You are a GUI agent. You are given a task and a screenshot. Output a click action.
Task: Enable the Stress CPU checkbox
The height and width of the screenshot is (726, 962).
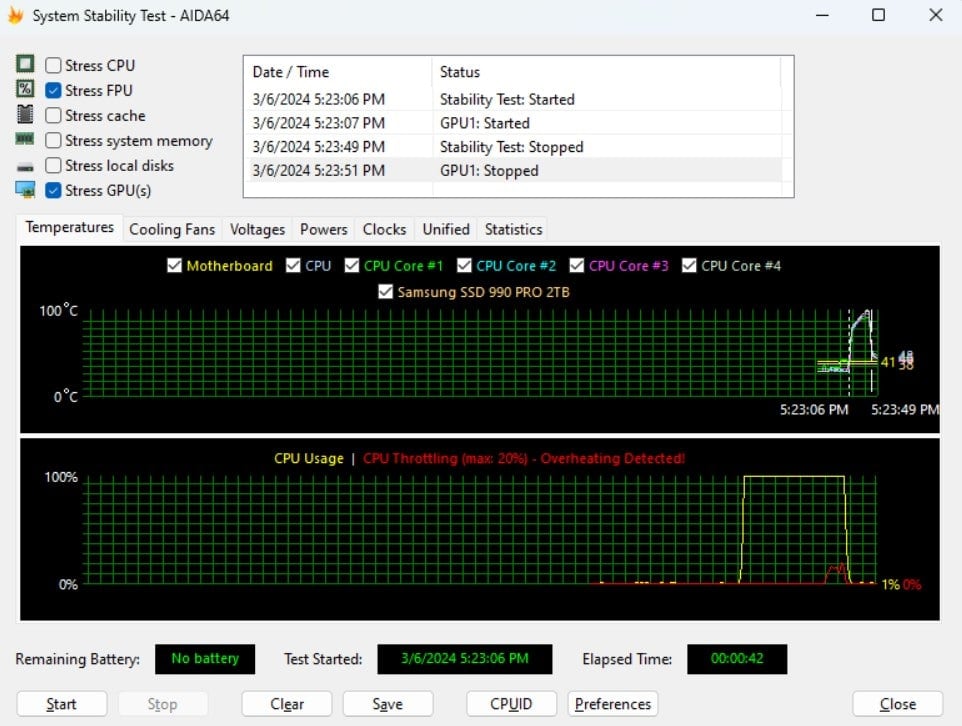click(53, 65)
